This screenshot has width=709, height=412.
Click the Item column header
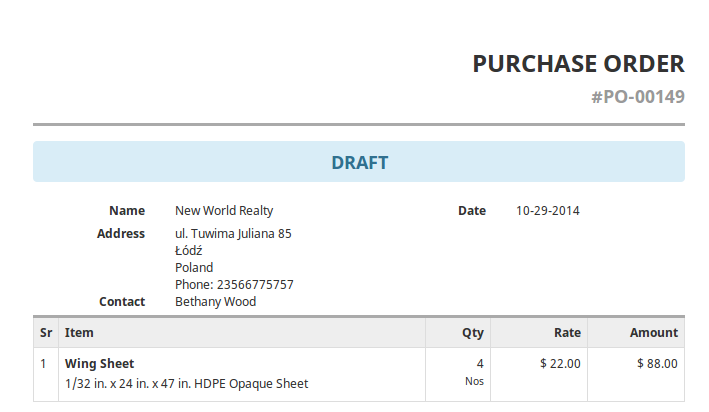coord(79,333)
